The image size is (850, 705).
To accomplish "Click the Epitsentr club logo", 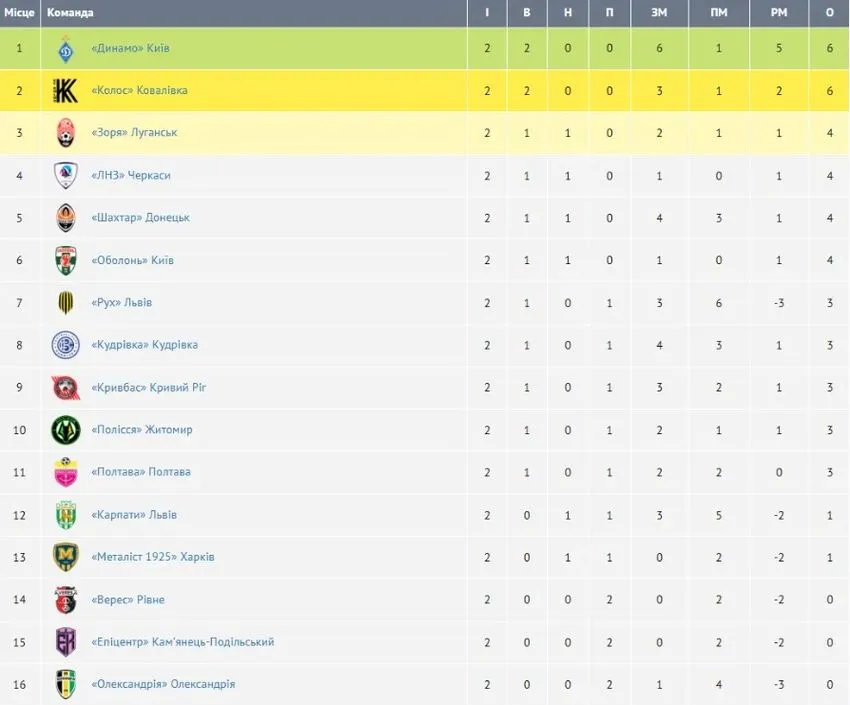I will [x=66, y=642].
